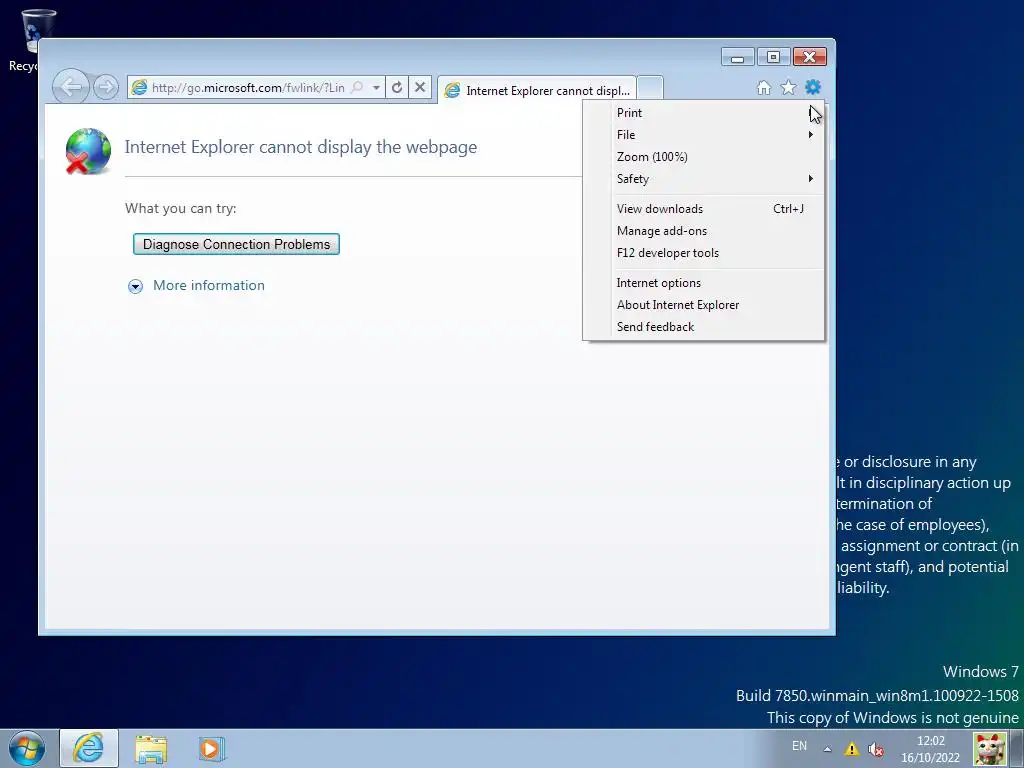Click the EN language indicator

click(799, 746)
